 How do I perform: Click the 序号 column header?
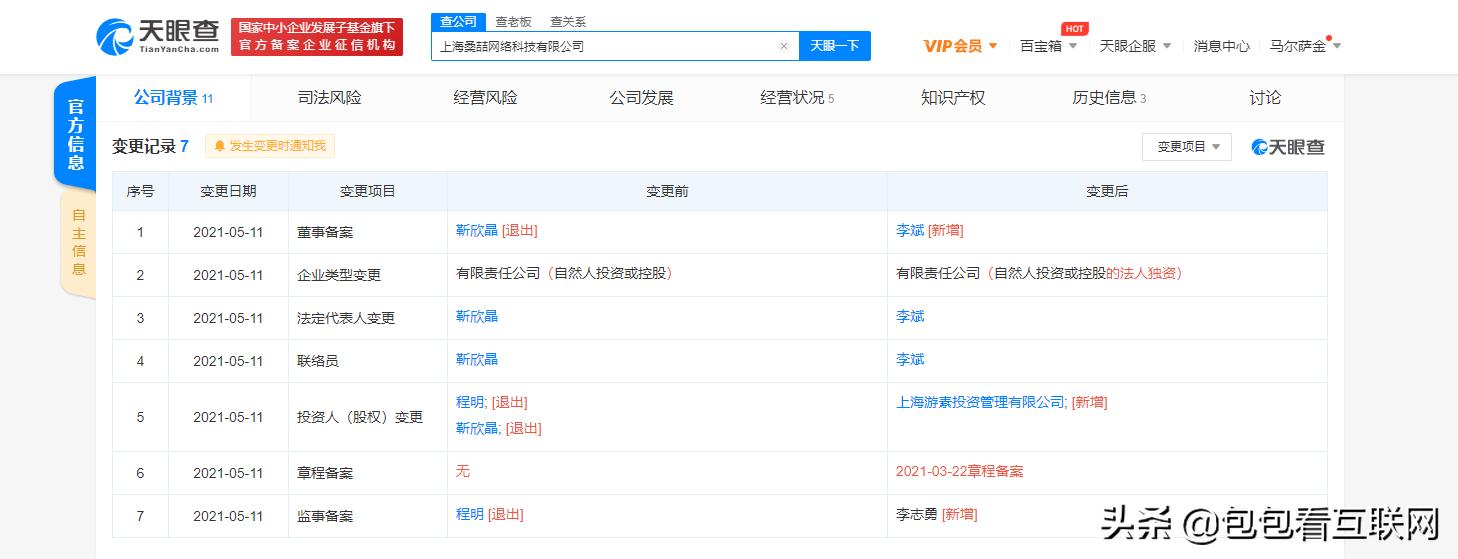(140, 191)
